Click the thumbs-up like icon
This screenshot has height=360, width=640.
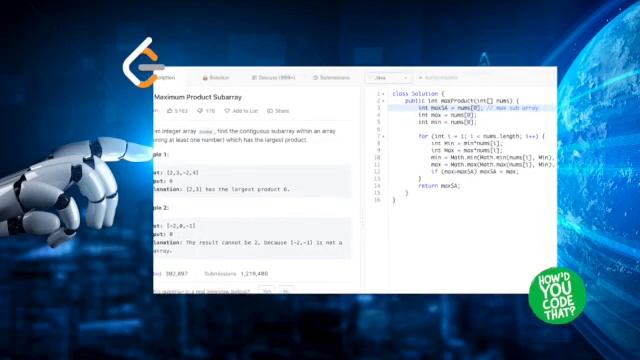169,111
